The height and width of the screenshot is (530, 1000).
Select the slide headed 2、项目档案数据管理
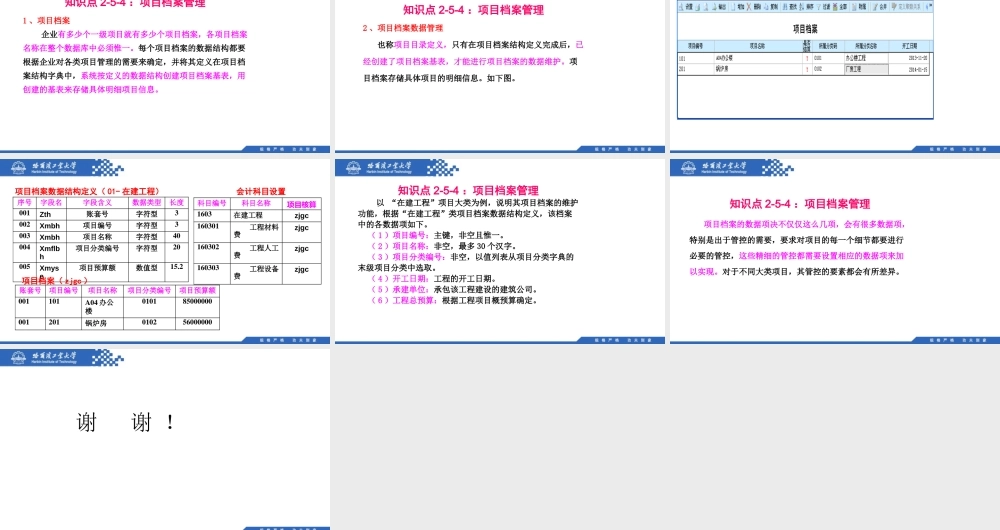499,76
